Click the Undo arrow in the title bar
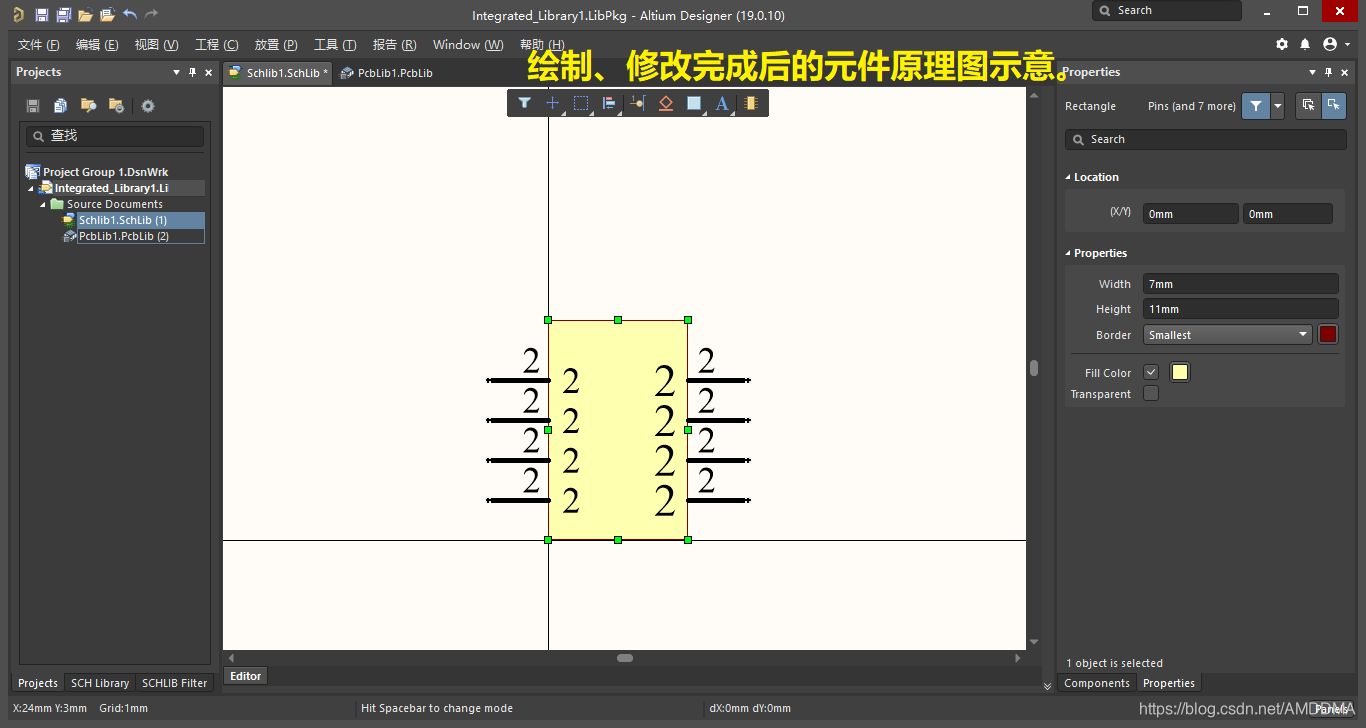The image size is (1366, 728). 130,15
